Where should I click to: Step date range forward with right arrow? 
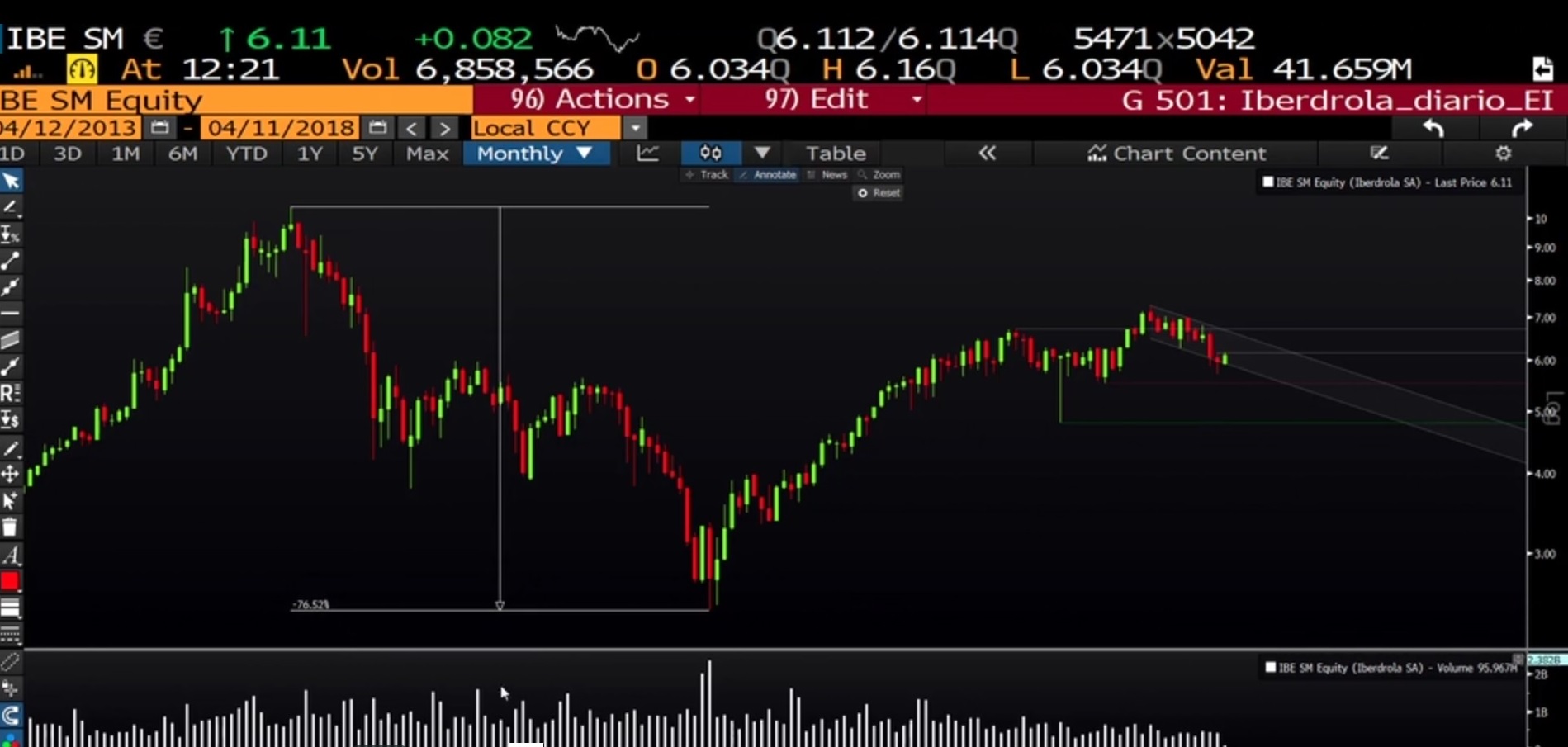(444, 129)
